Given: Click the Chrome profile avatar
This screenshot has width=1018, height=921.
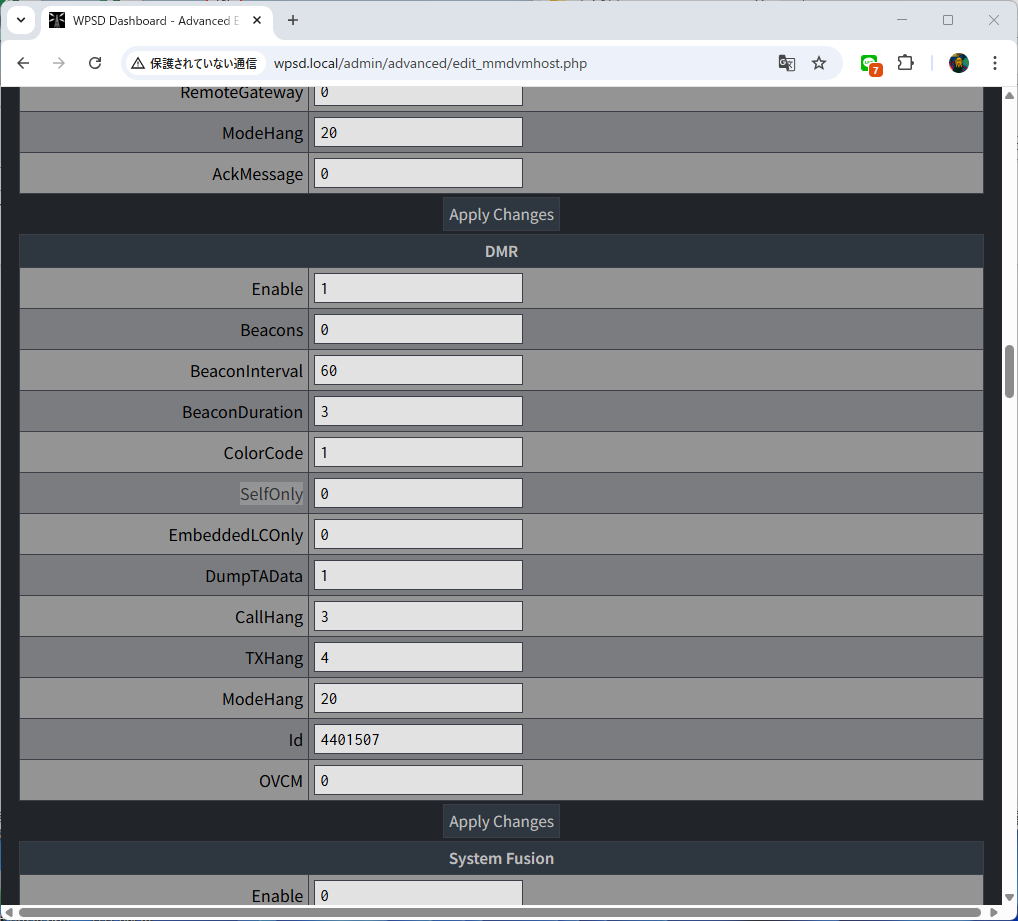Looking at the screenshot, I should [959, 63].
